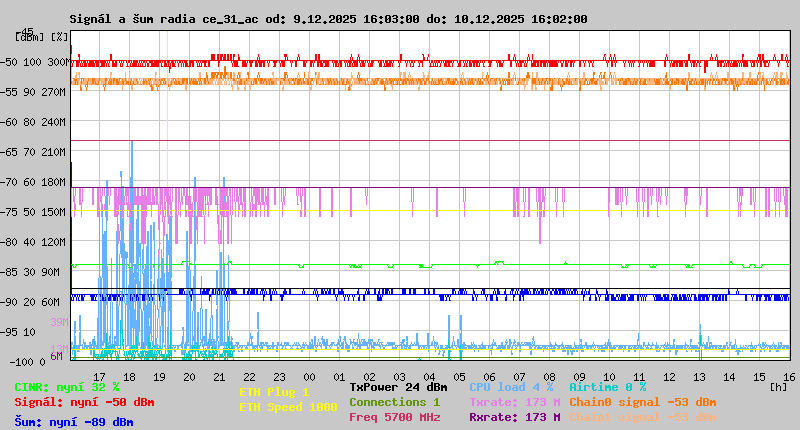
Task: Click the CPU load 4 % legend entry
Action: (x=511, y=387)
